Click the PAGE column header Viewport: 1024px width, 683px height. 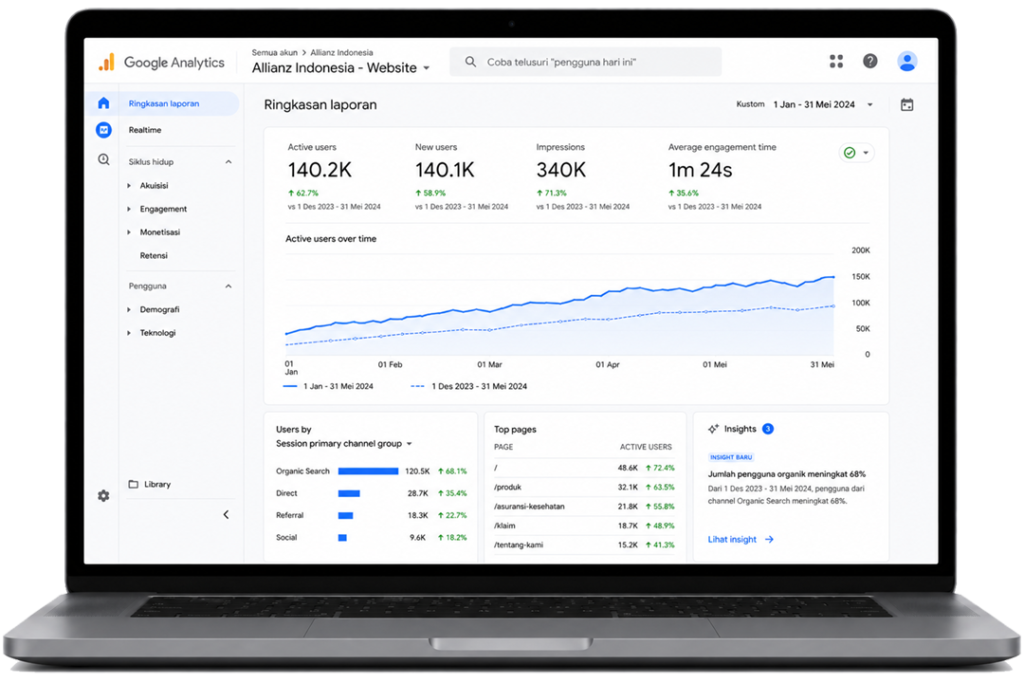click(503, 447)
